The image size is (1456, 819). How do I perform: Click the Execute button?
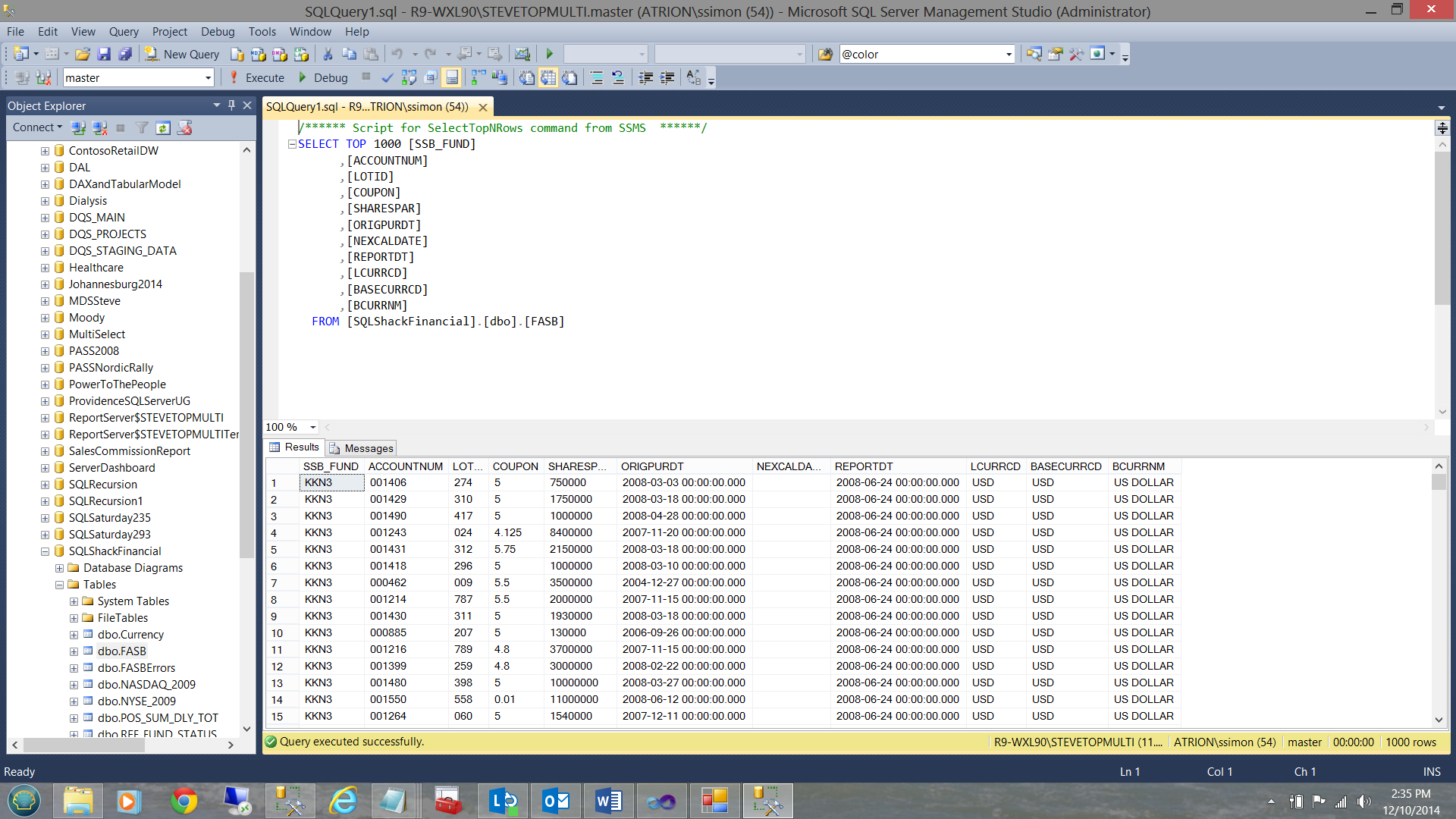click(256, 78)
